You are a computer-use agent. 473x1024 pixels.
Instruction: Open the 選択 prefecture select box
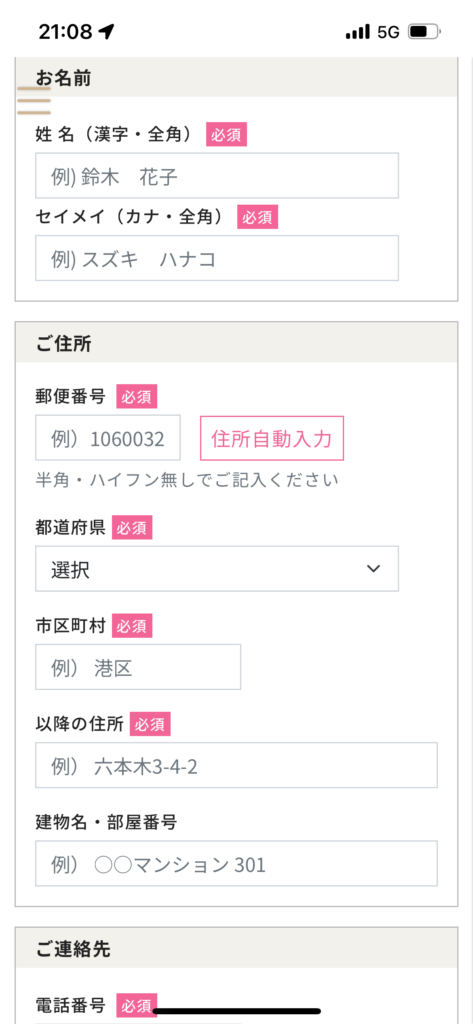pos(217,569)
